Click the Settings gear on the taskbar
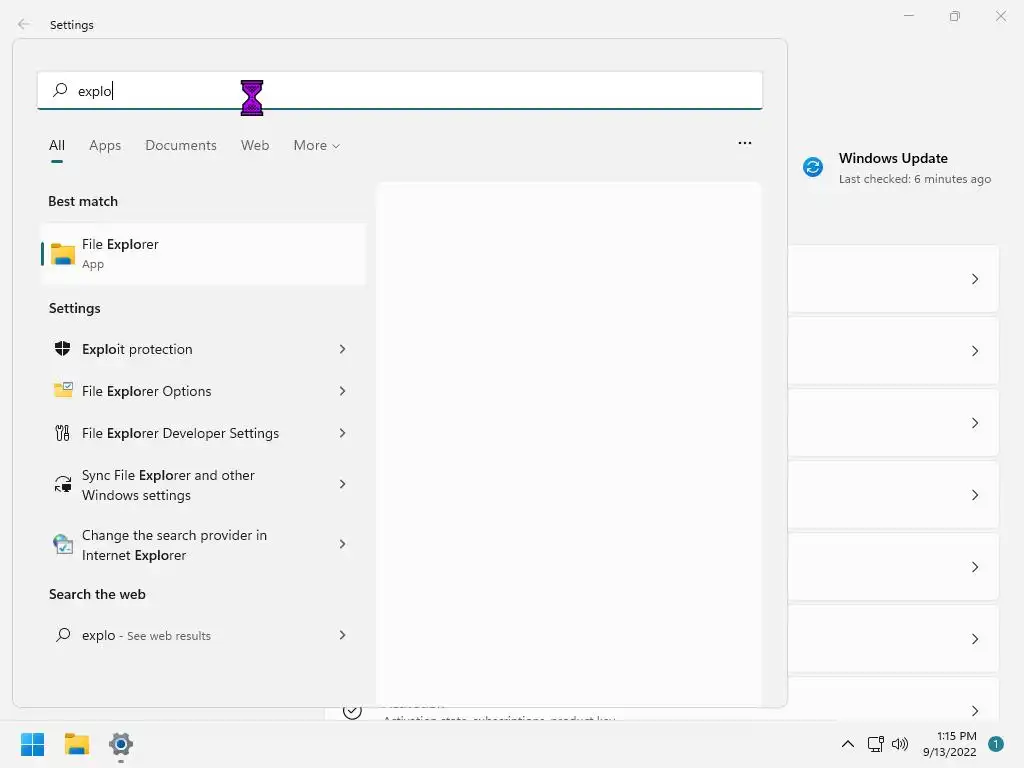1024x768 pixels. pyautogui.click(x=121, y=744)
